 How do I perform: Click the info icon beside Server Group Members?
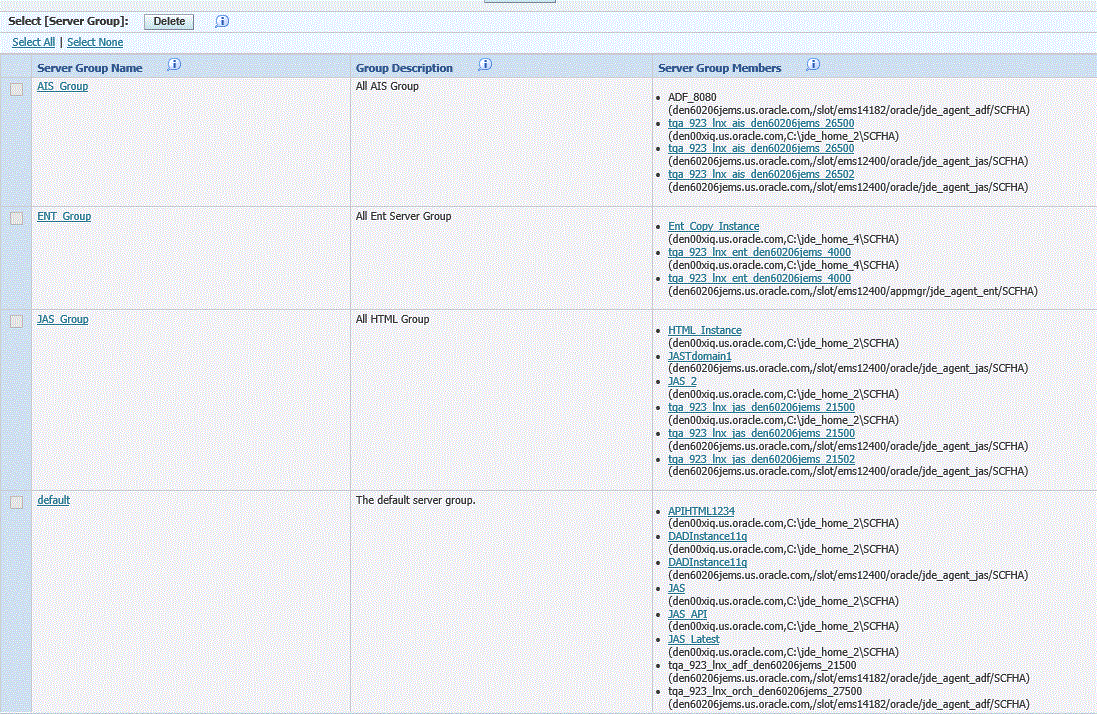[x=813, y=64]
